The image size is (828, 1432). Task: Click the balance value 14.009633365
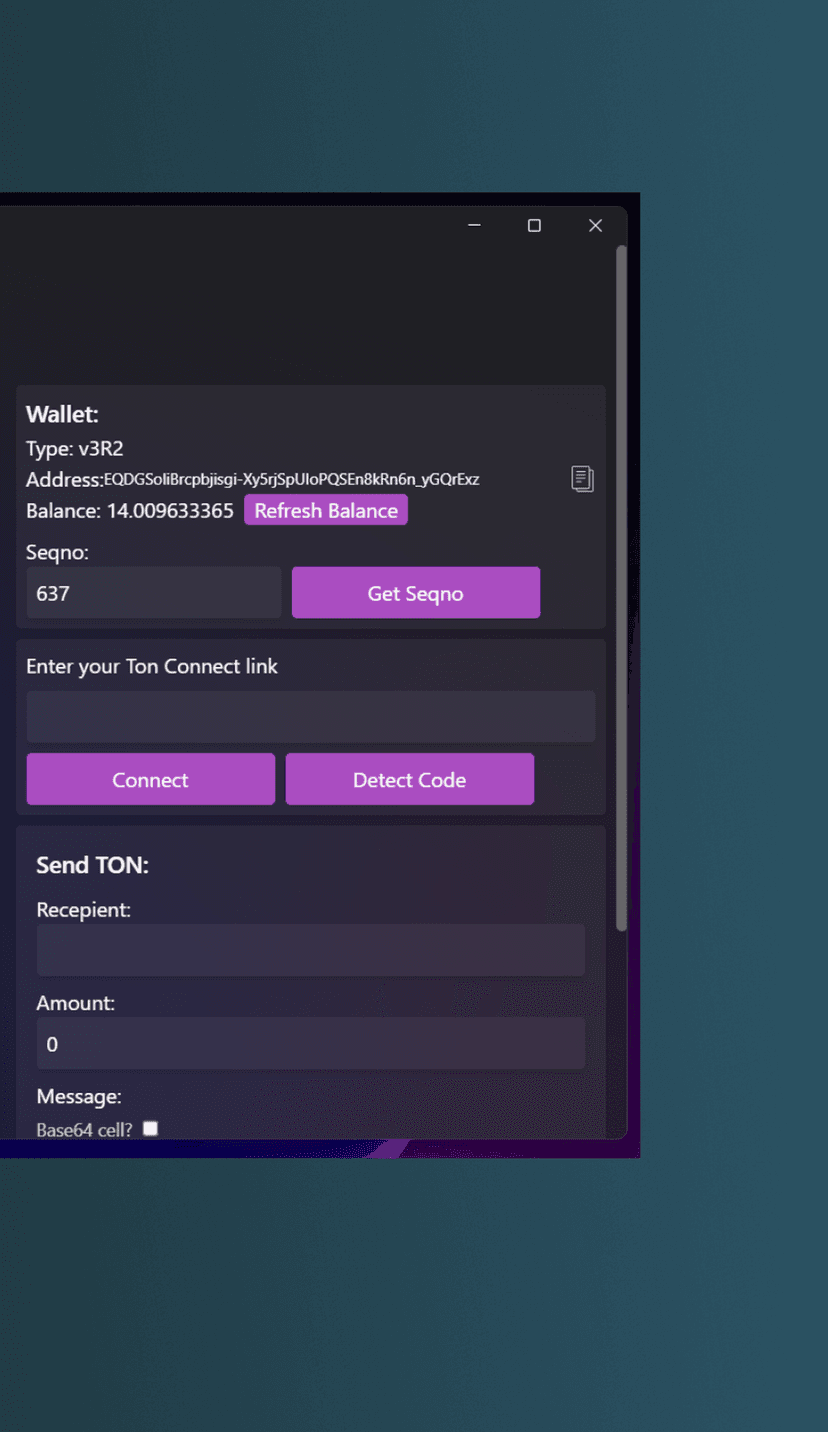click(x=170, y=511)
